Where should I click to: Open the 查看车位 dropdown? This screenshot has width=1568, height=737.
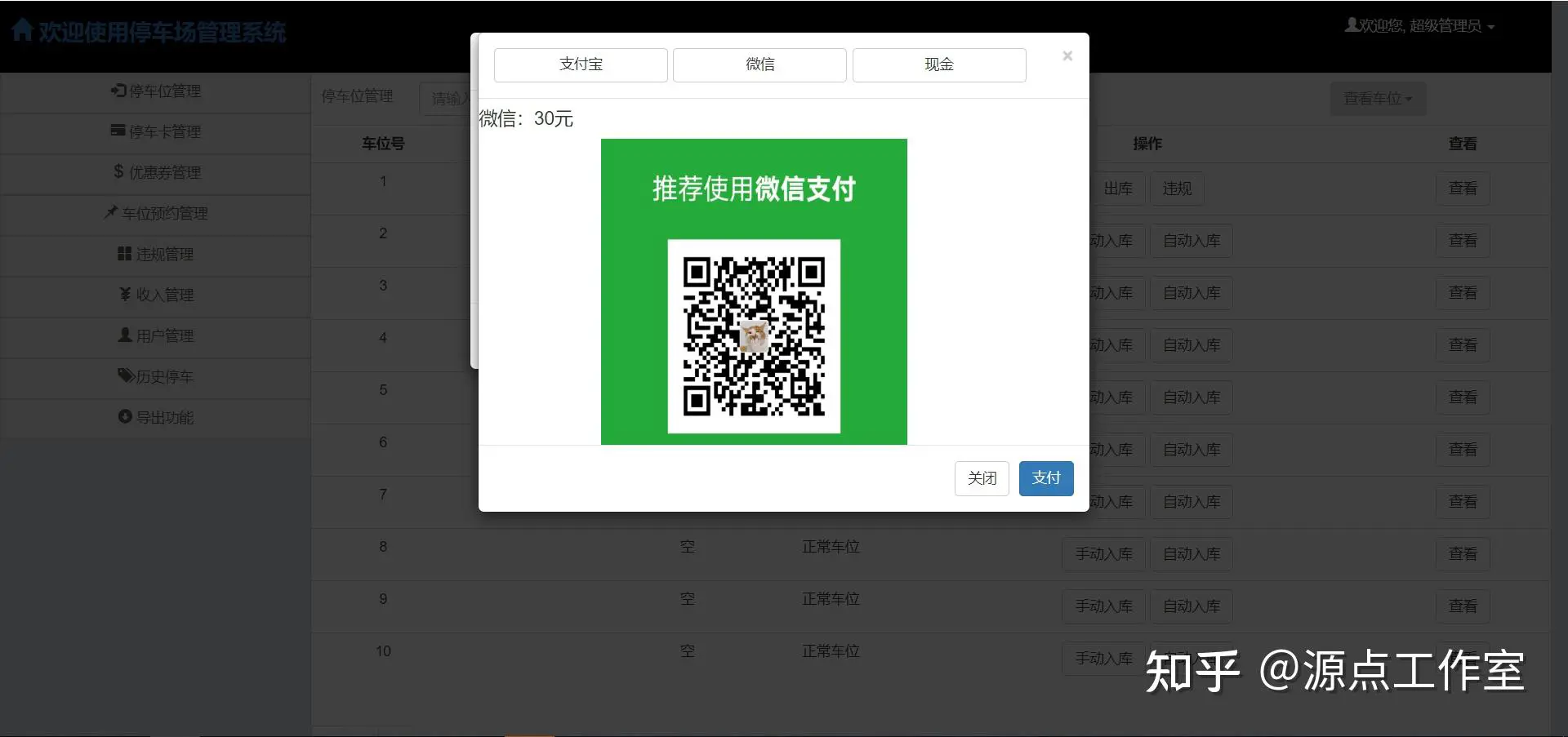[x=1378, y=99]
